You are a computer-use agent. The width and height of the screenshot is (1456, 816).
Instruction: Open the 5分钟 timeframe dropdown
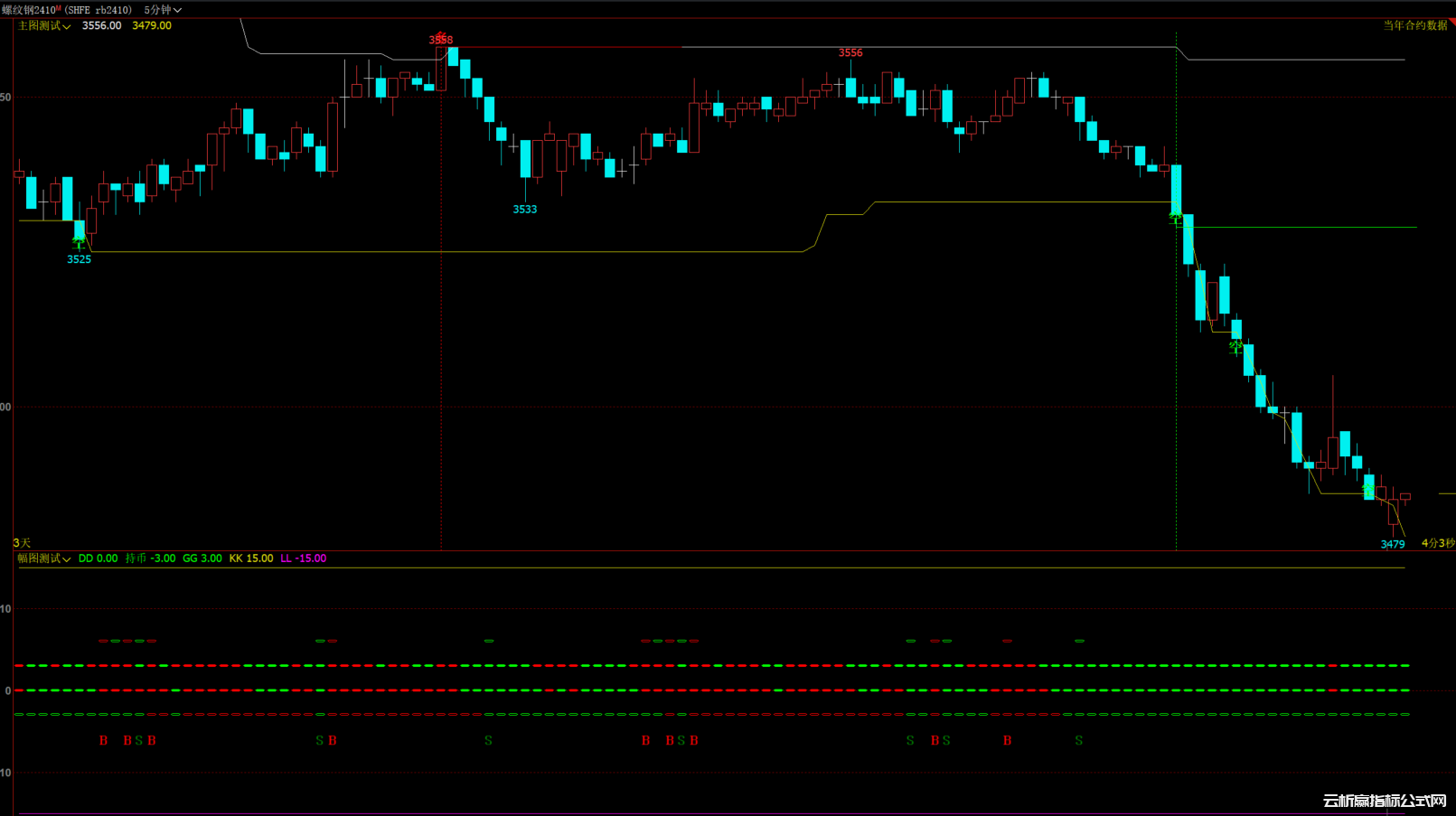coord(163,10)
